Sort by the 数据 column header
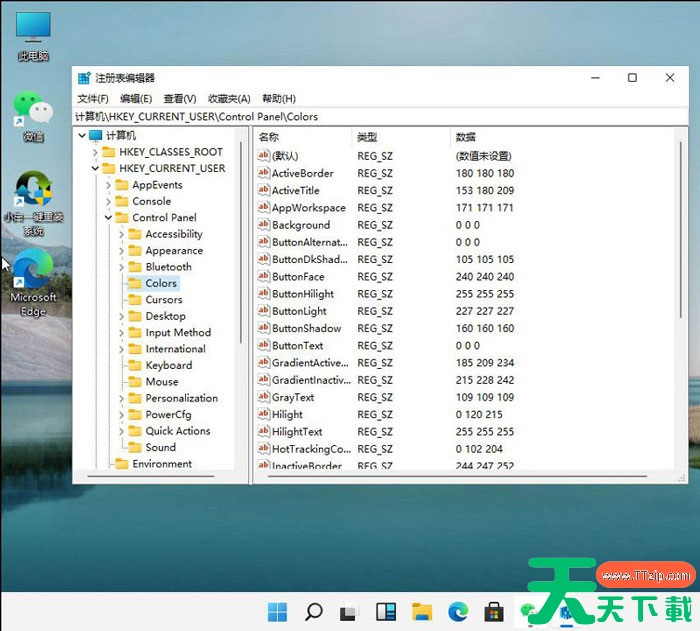Image resolution: width=700 pixels, height=631 pixels. click(563, 137)
